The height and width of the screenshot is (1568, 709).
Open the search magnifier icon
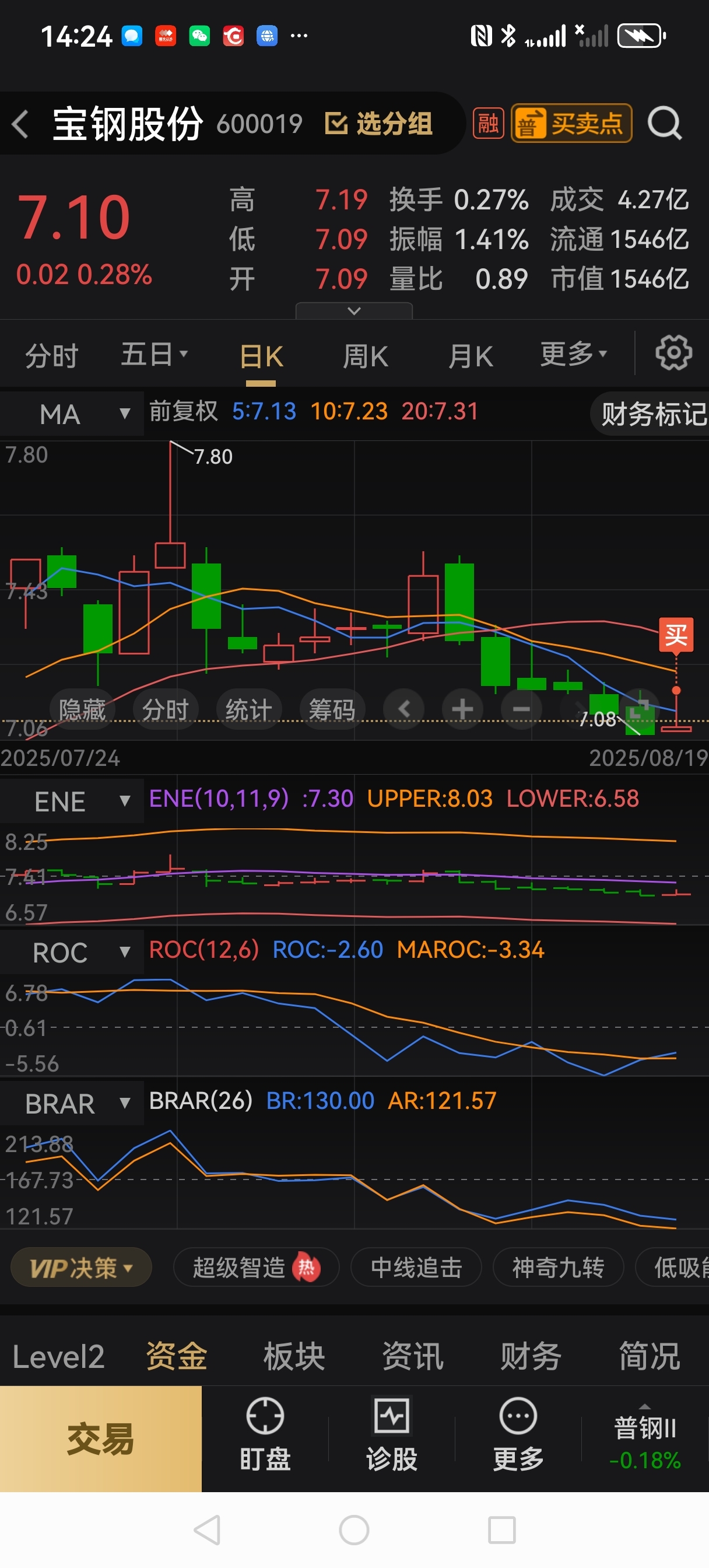pyautogui.click(x=664, y=124)
